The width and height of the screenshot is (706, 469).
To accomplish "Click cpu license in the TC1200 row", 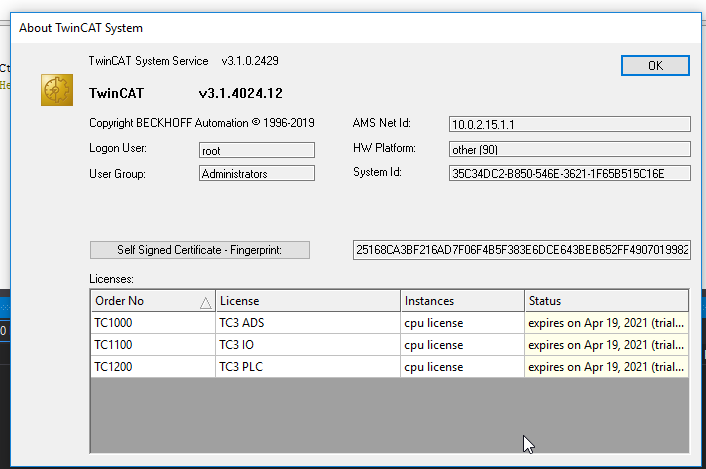I will point(462,367).
